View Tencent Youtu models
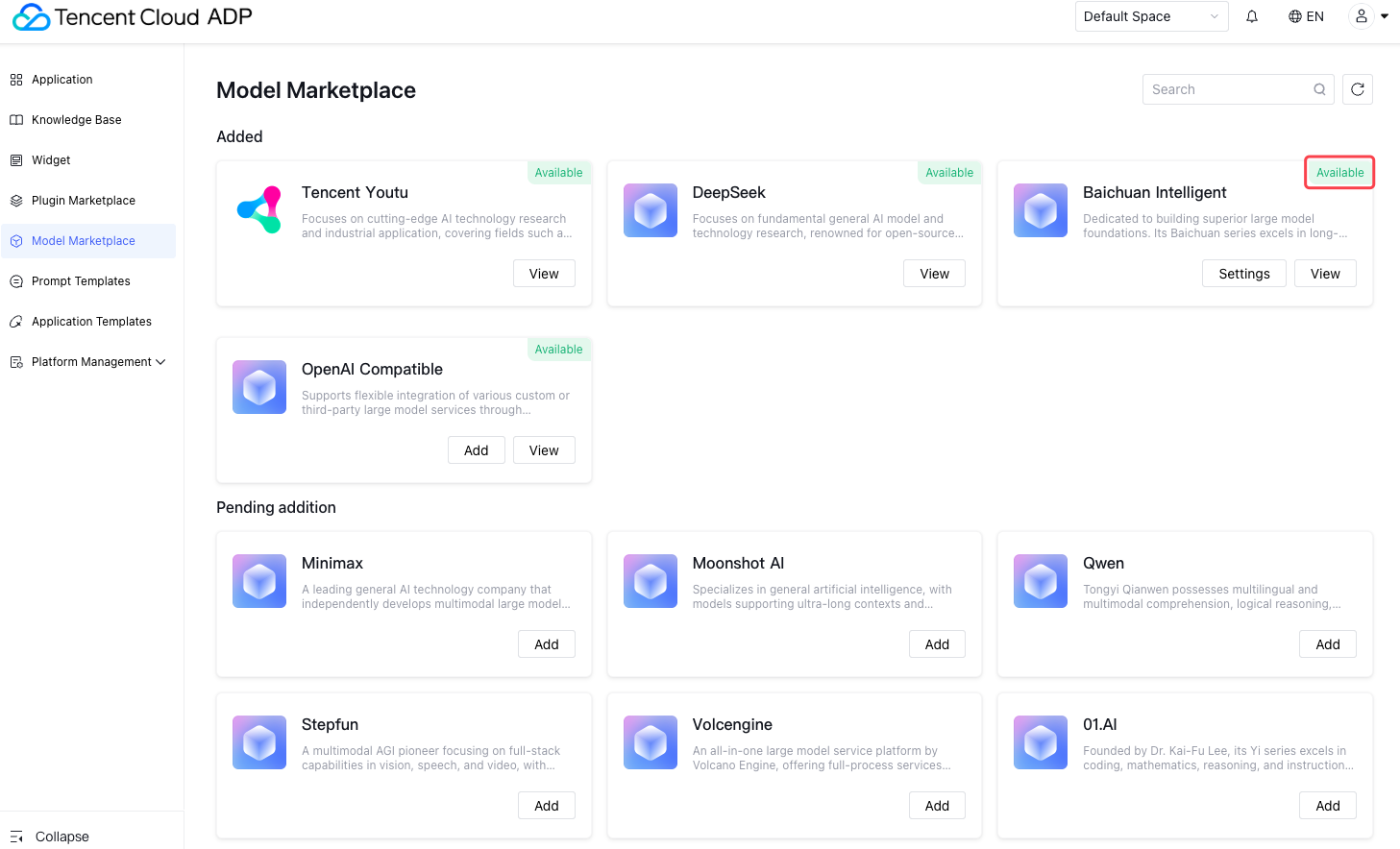Screen dimensions: 1400x849 point(544,274)
